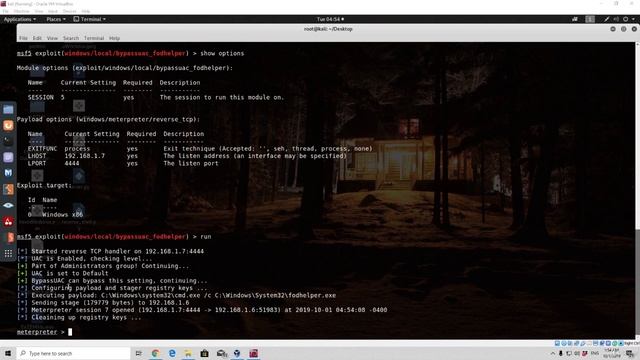640x360 pixels.
Task: Open the terminal Search menu
Action: [71, 38]
